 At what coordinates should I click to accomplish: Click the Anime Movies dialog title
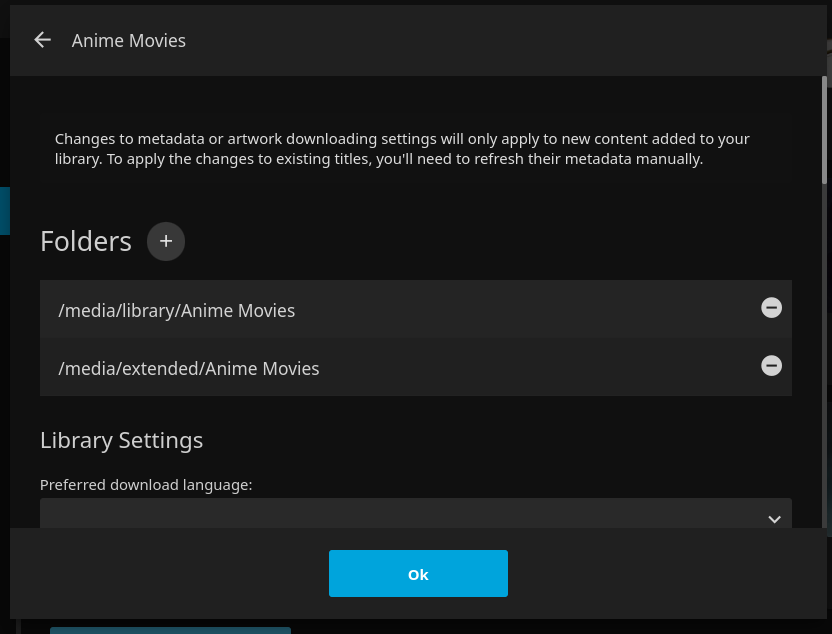pyautogui.click(x=129, y=41)
